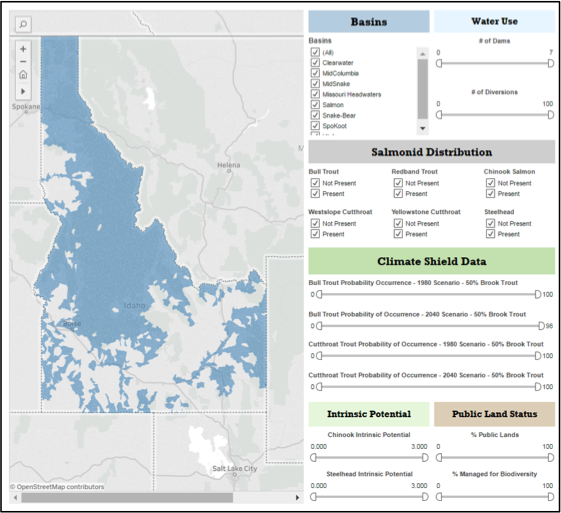Uncheck the Clearwater basin checkbox

click(315, 63)
